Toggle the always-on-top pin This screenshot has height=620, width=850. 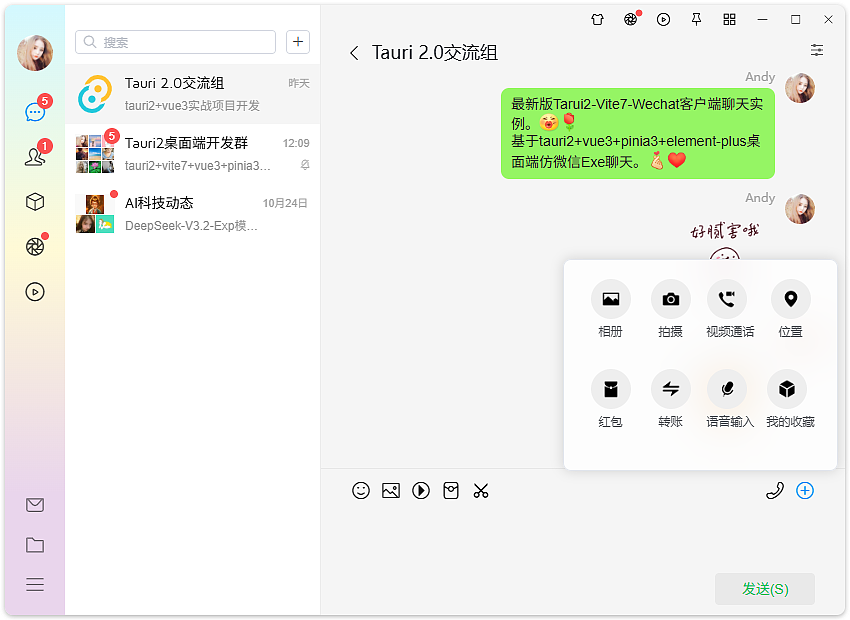tap(696, 19)
